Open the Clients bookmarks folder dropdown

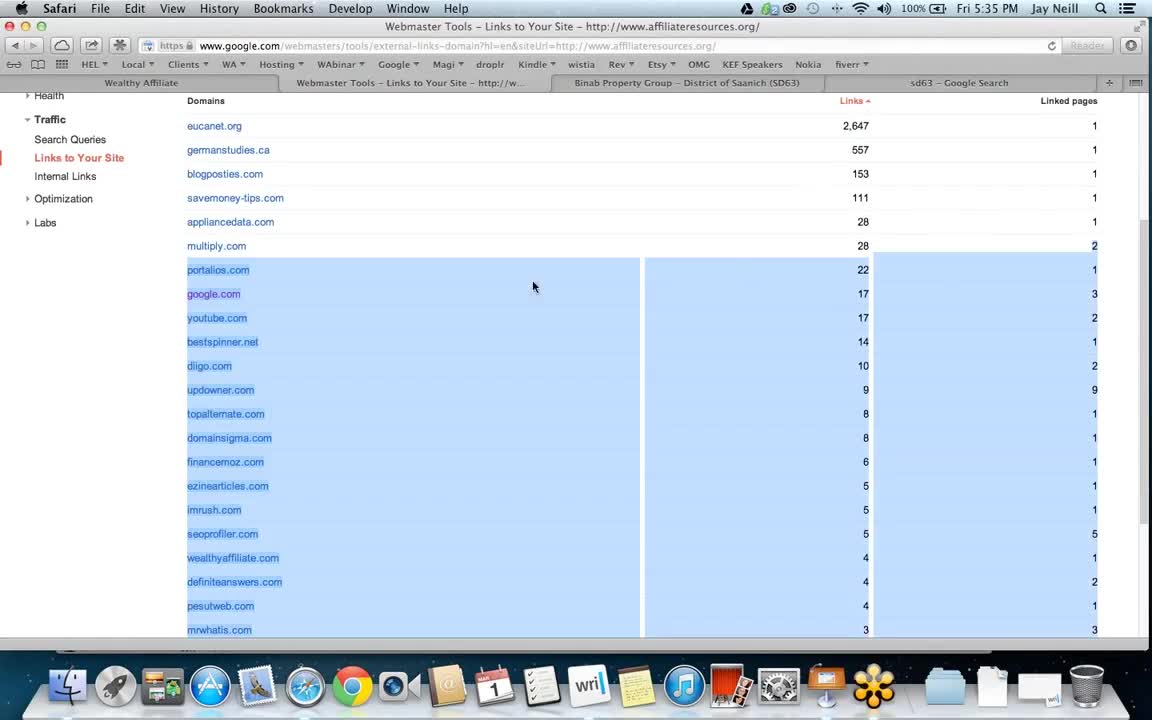(188, 65)
